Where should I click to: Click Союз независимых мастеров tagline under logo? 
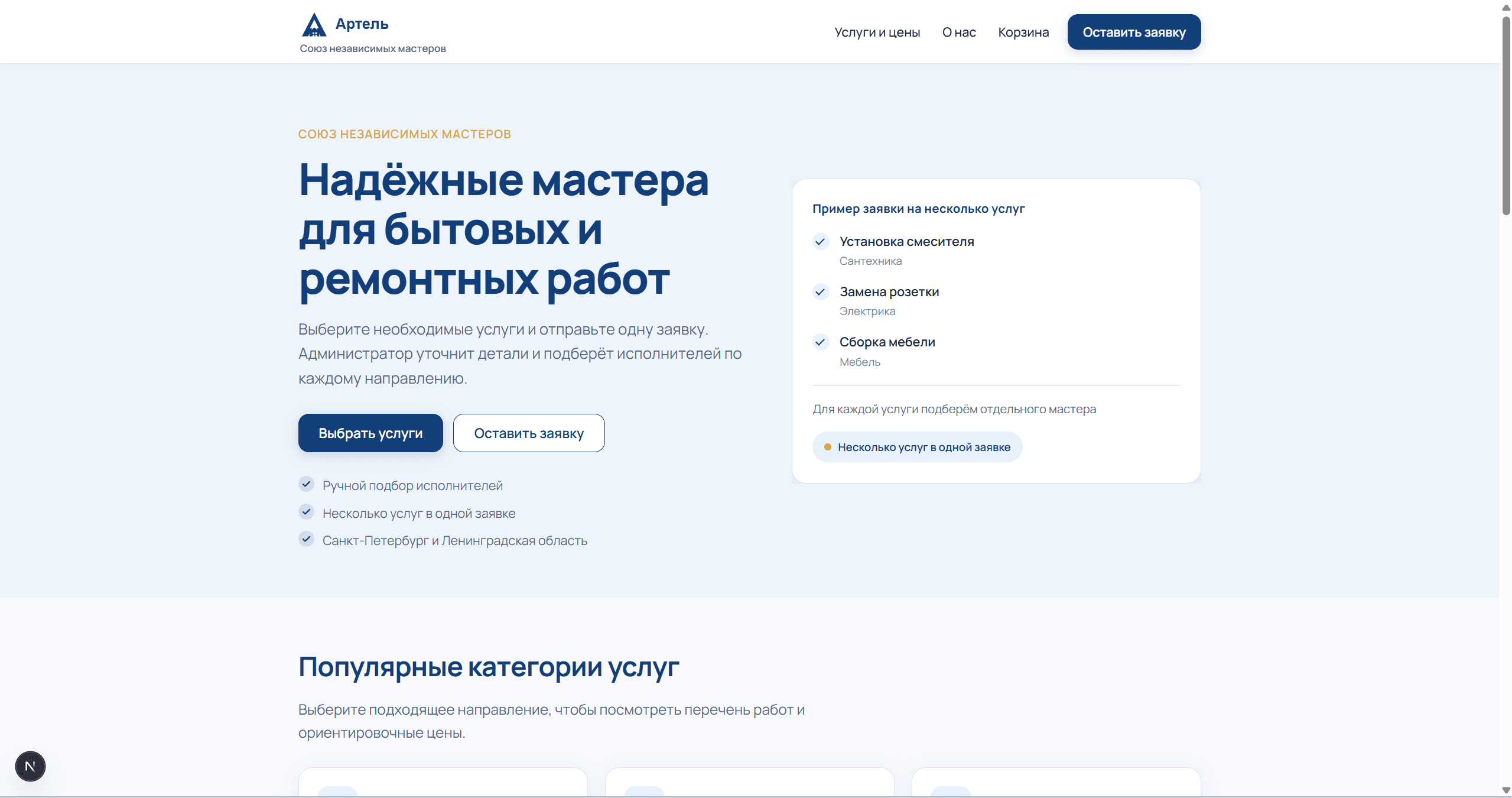click(x=373, y=48)
